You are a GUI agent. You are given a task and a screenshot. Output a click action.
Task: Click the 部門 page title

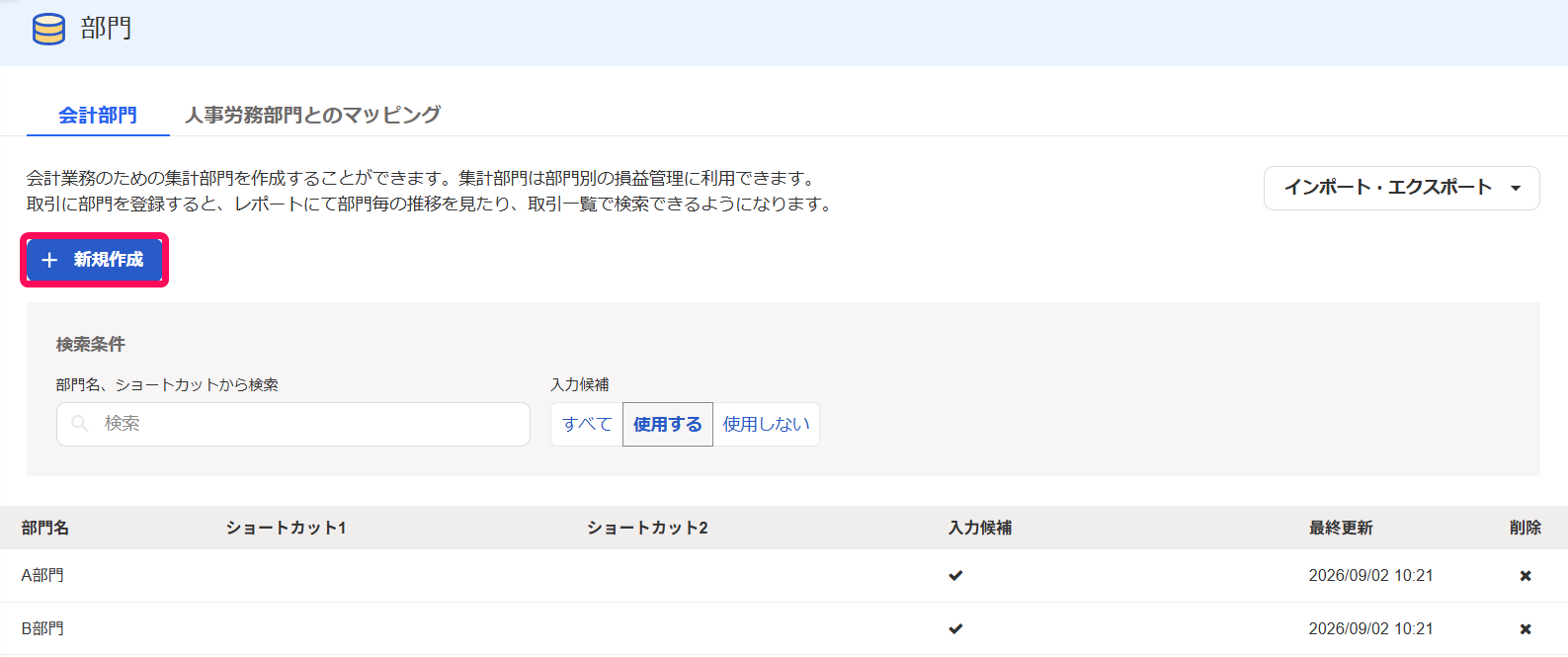point(107,29)
